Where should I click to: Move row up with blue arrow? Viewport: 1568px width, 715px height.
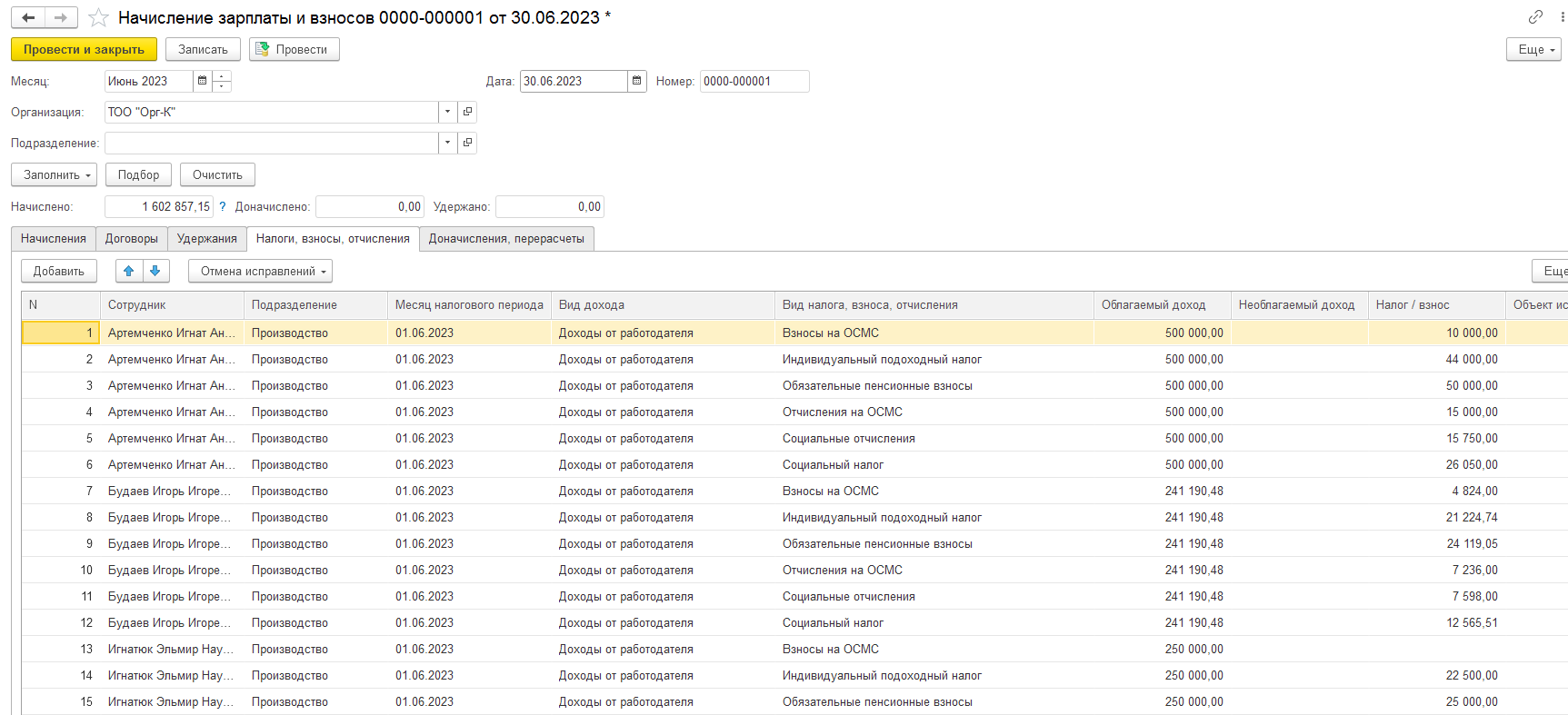tap(128, 271)
